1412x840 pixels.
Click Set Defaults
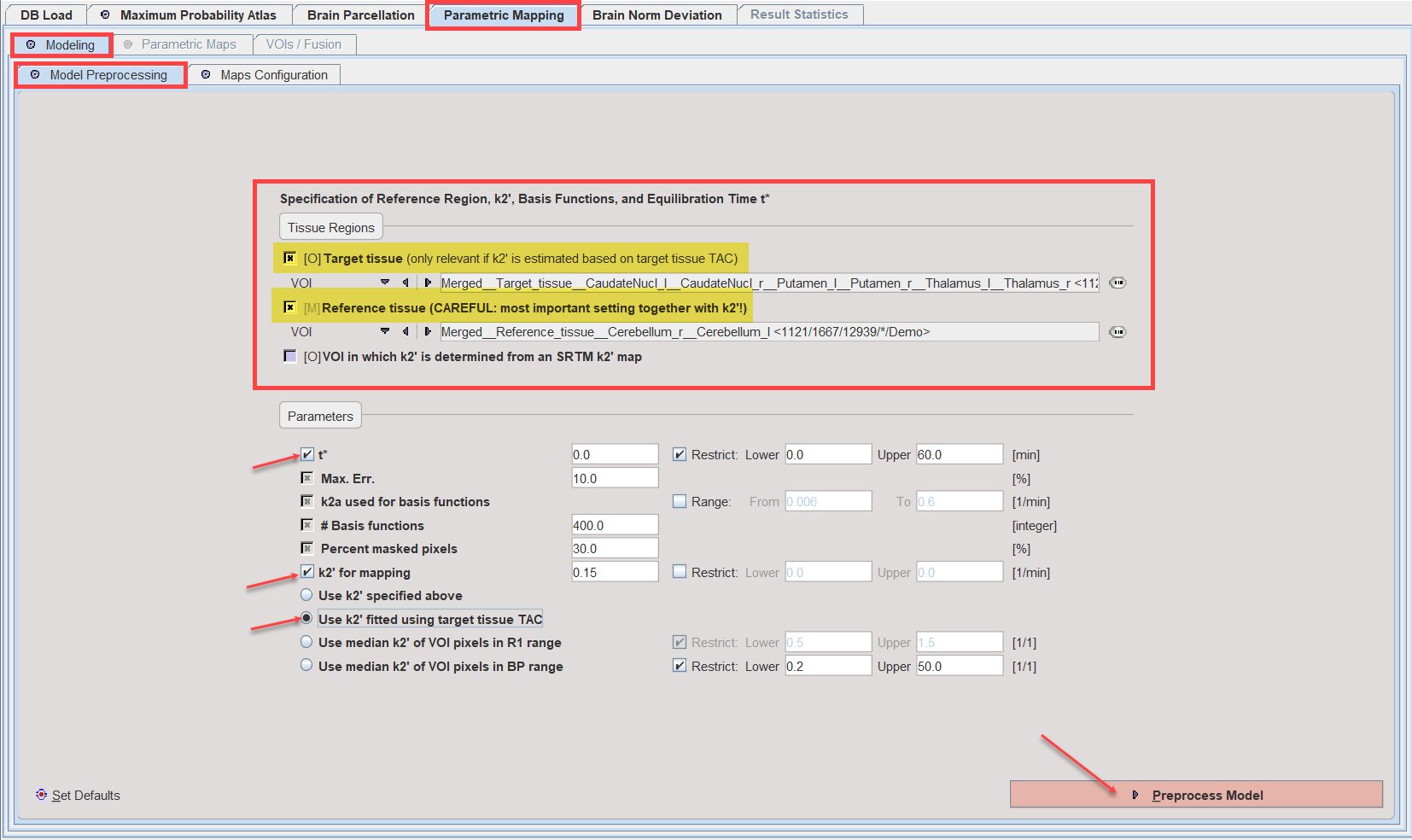pyautogui.click(x=79, y=796)
